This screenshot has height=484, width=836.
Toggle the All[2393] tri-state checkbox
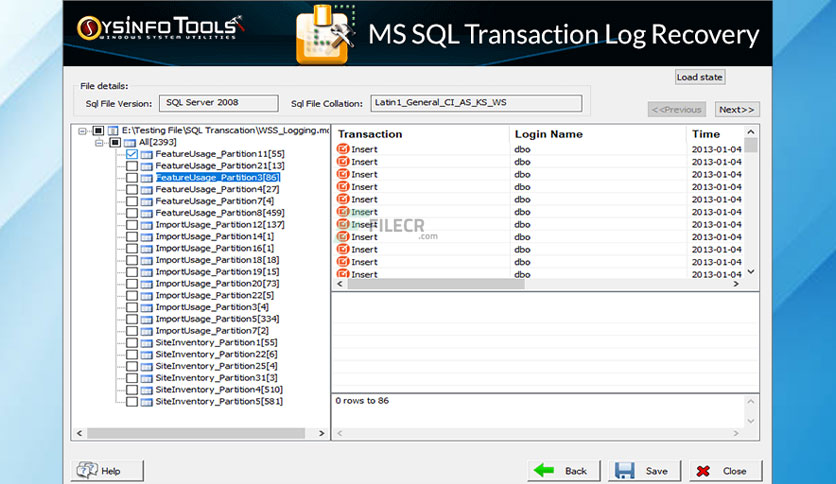[x=115, y=142]
